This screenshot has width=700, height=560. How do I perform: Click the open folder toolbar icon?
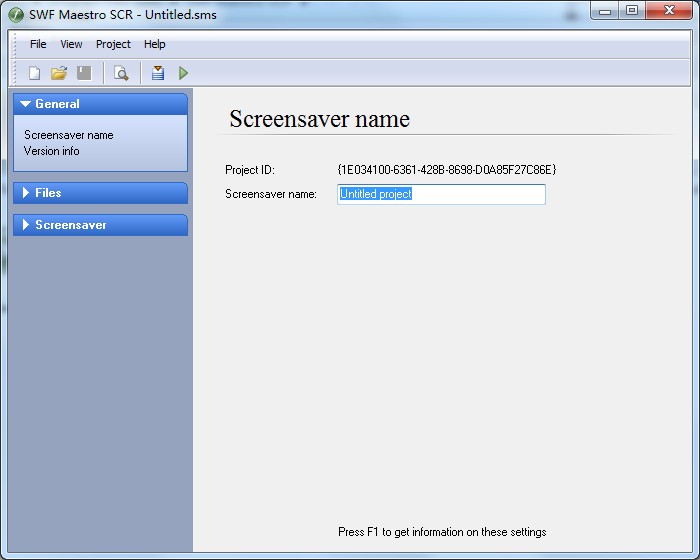[59, 73]
